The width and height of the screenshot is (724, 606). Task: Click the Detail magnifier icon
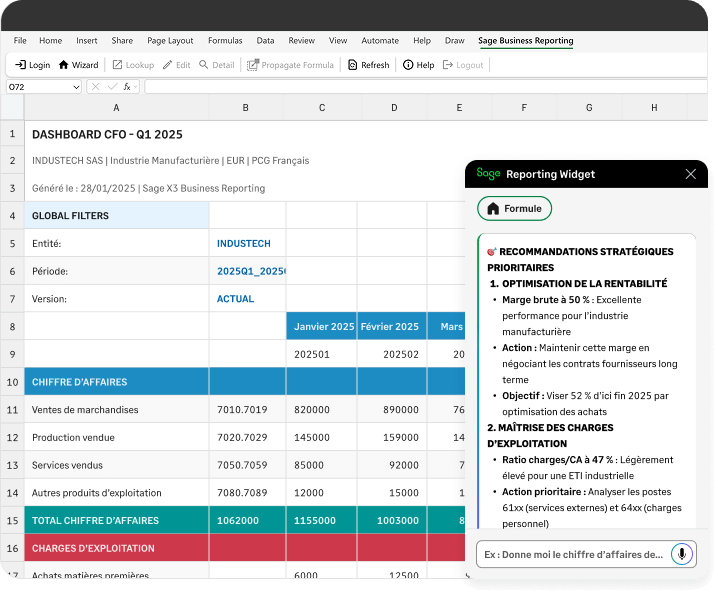pyautogui.click(x=204, y=65)
